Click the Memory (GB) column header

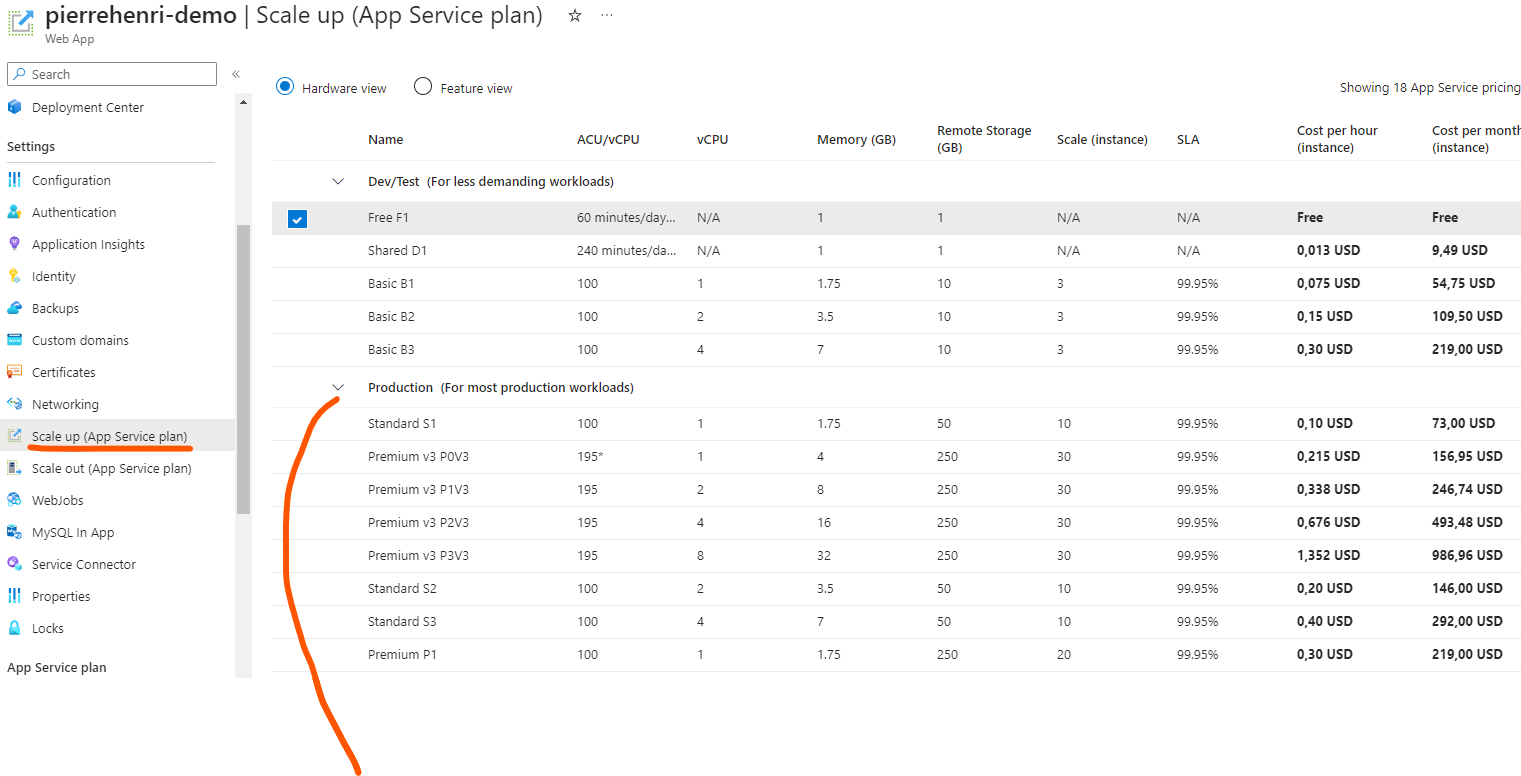(x=856, y=140)
